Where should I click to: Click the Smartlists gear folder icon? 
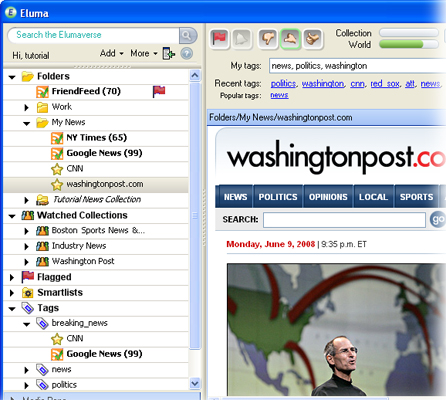[x=28, y=293]
